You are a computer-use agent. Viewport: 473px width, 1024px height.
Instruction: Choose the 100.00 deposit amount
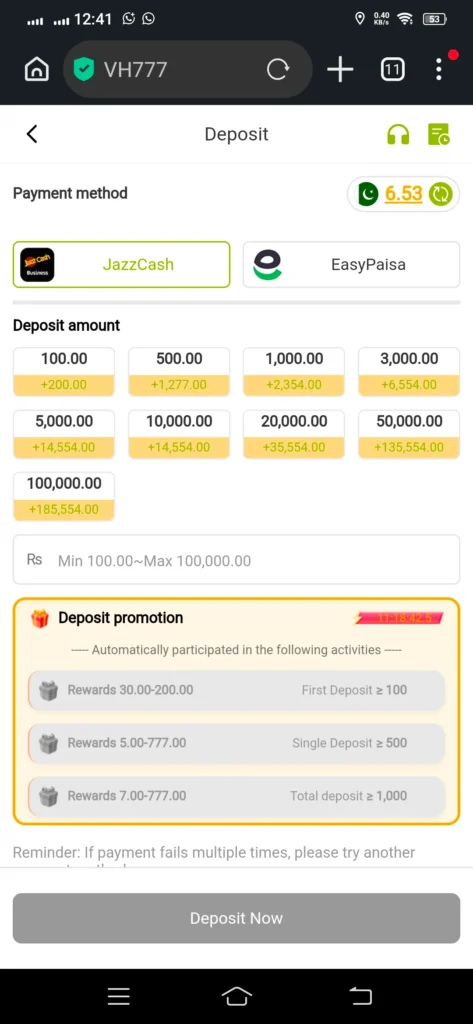(x=64, y=372)
